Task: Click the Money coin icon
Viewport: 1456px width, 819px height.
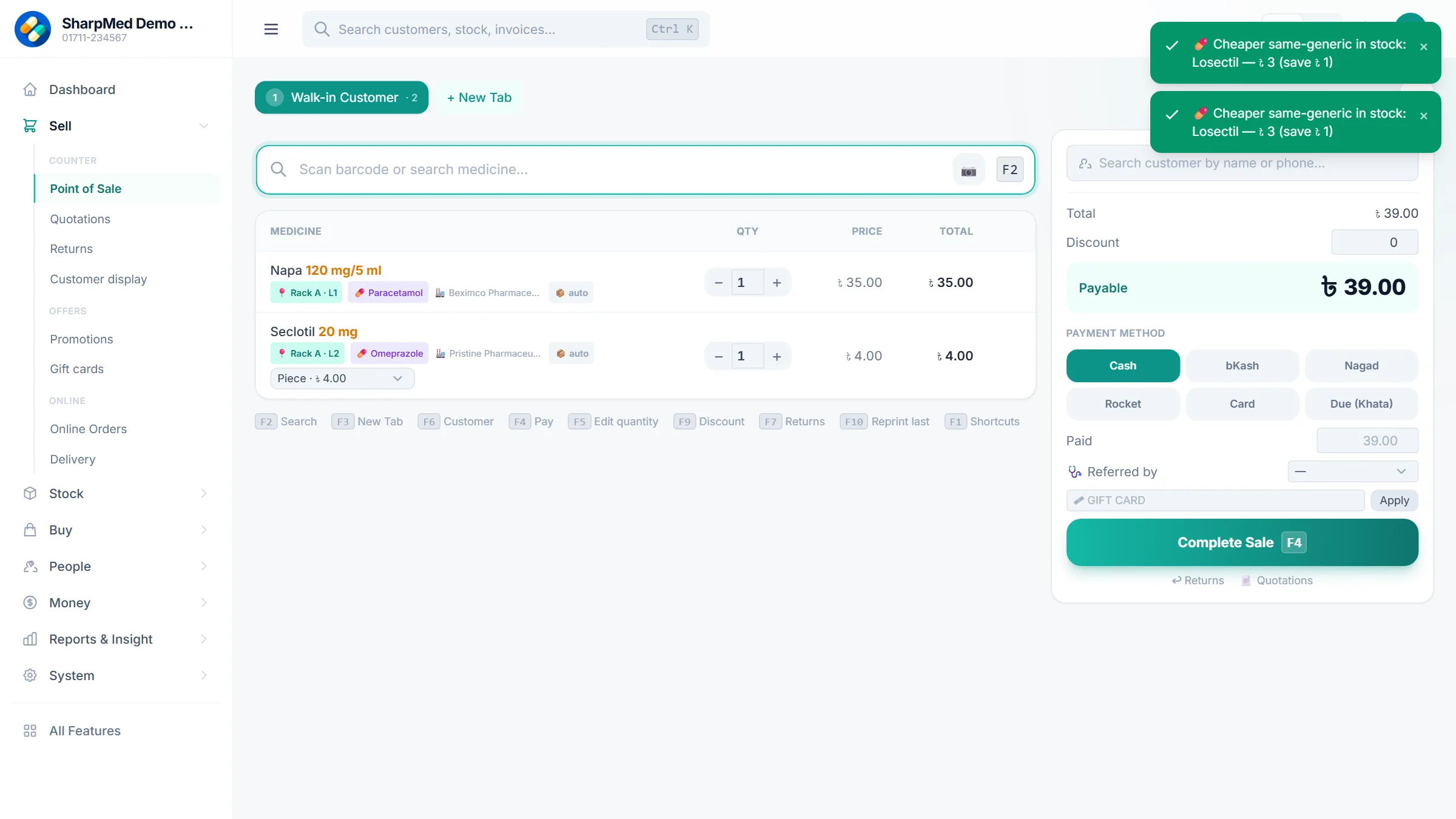Action: pos(30,602)
